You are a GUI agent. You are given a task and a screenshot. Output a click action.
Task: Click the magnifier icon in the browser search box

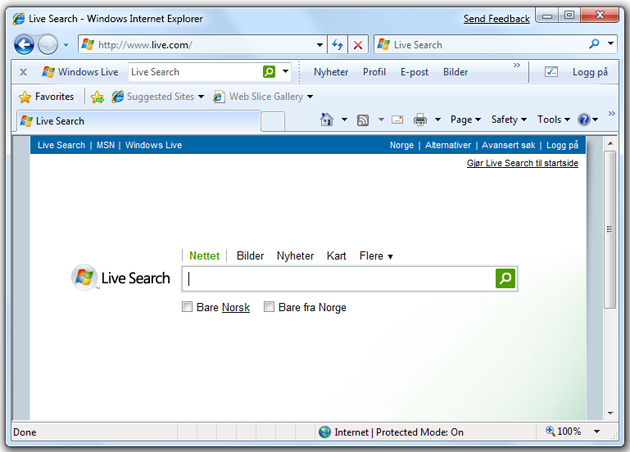pyautogui.click(x=594, y=44)
